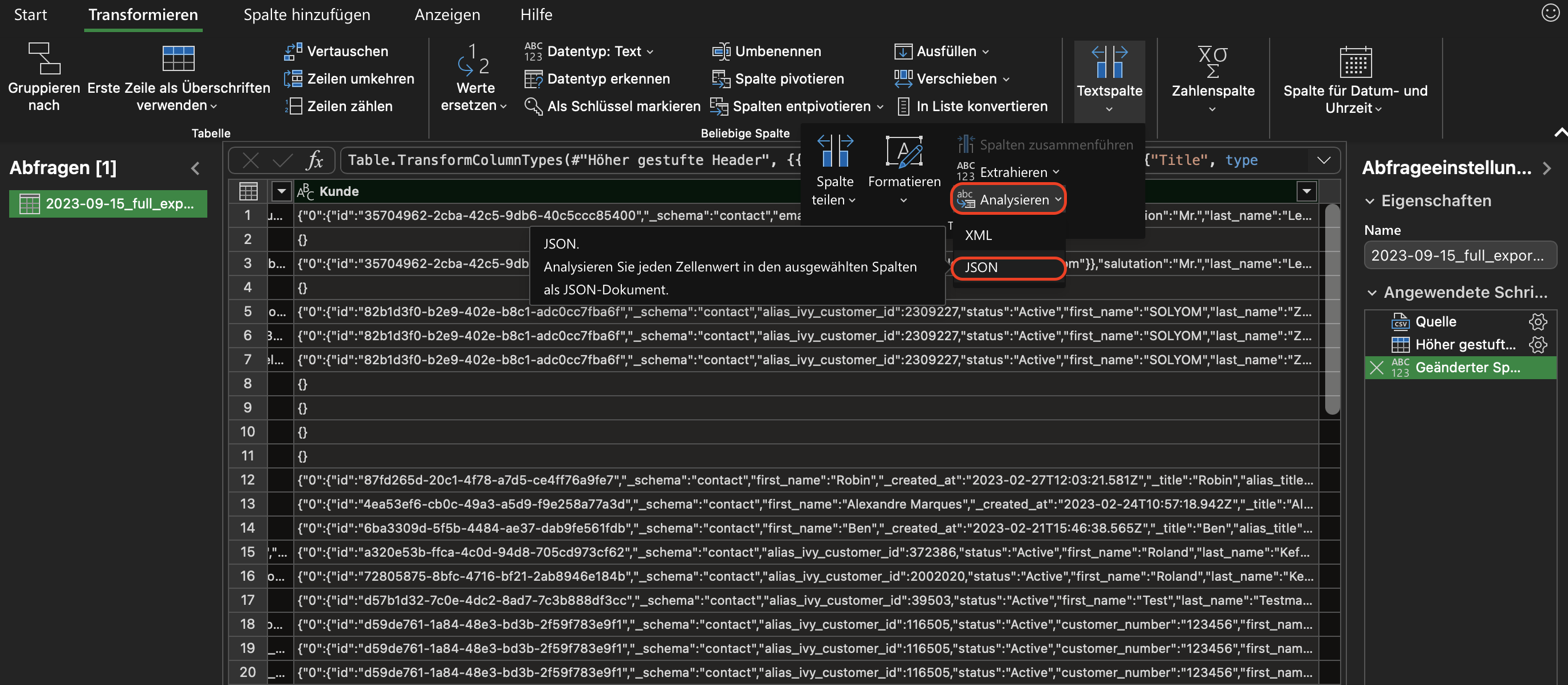
Task: Select JSON from the Analysieren menu
Action: 1008,267
